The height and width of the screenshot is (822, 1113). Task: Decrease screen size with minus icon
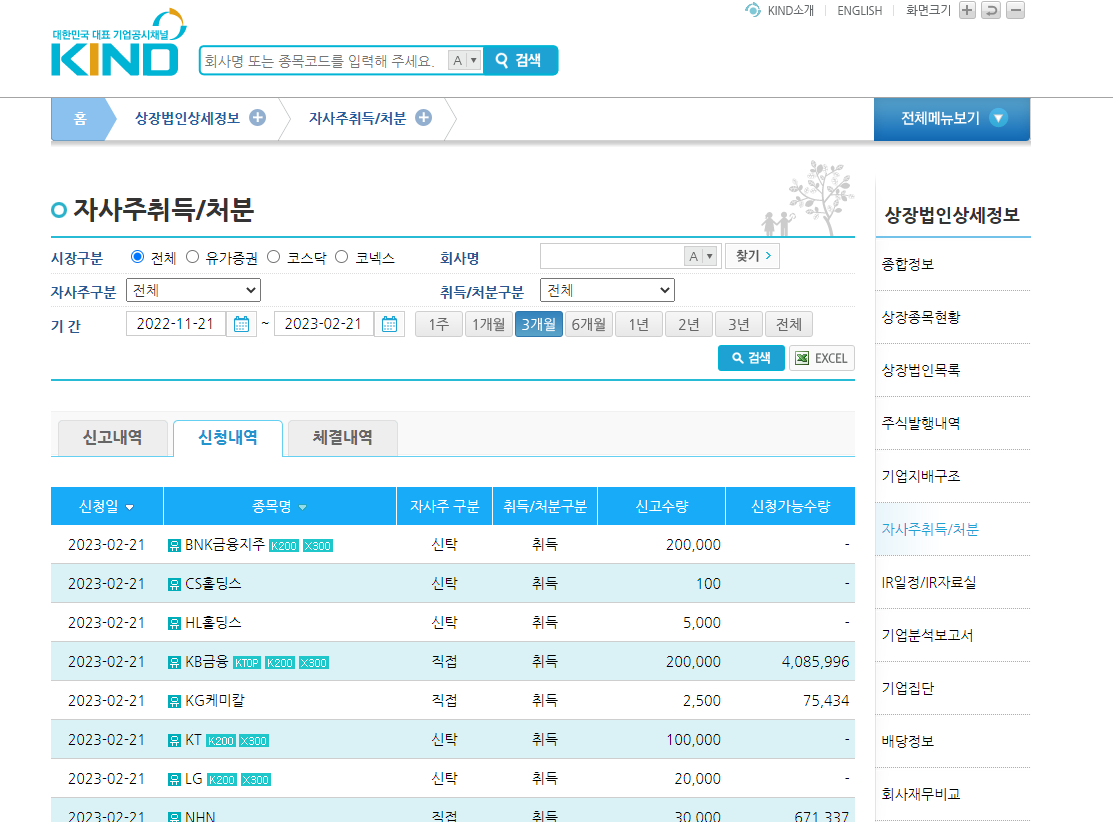(1016, 11)
